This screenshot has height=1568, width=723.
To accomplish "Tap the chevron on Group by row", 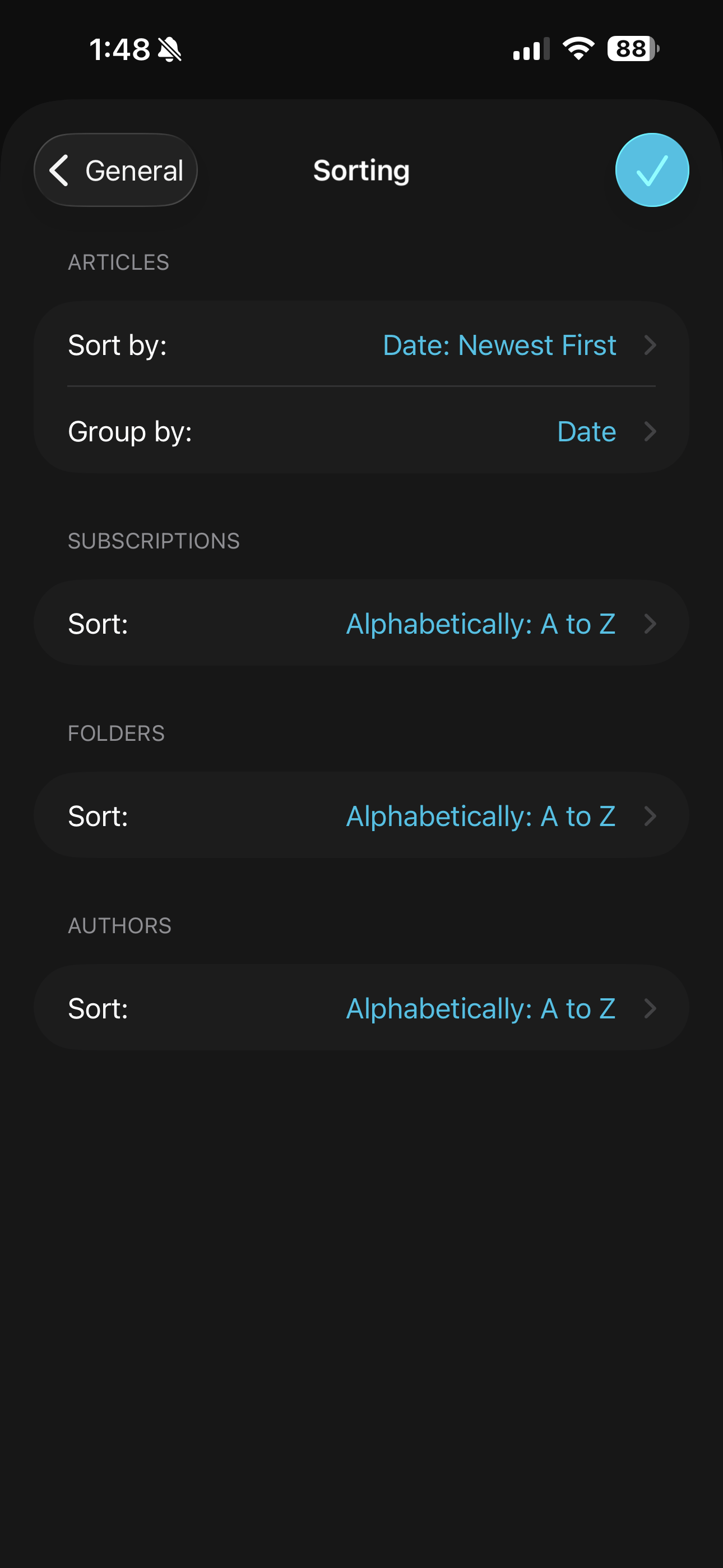I will click(x=650, y=432).
